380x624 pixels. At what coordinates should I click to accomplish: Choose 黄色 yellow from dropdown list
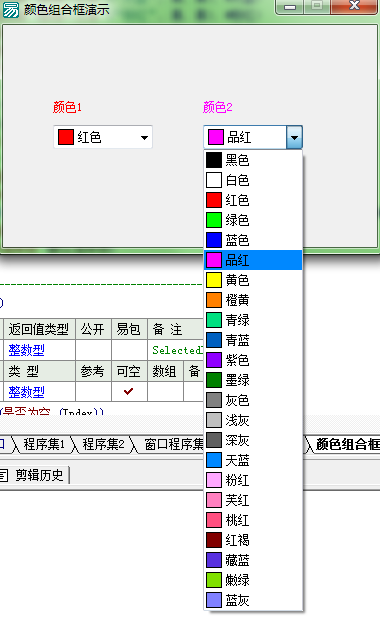(253, 280)
